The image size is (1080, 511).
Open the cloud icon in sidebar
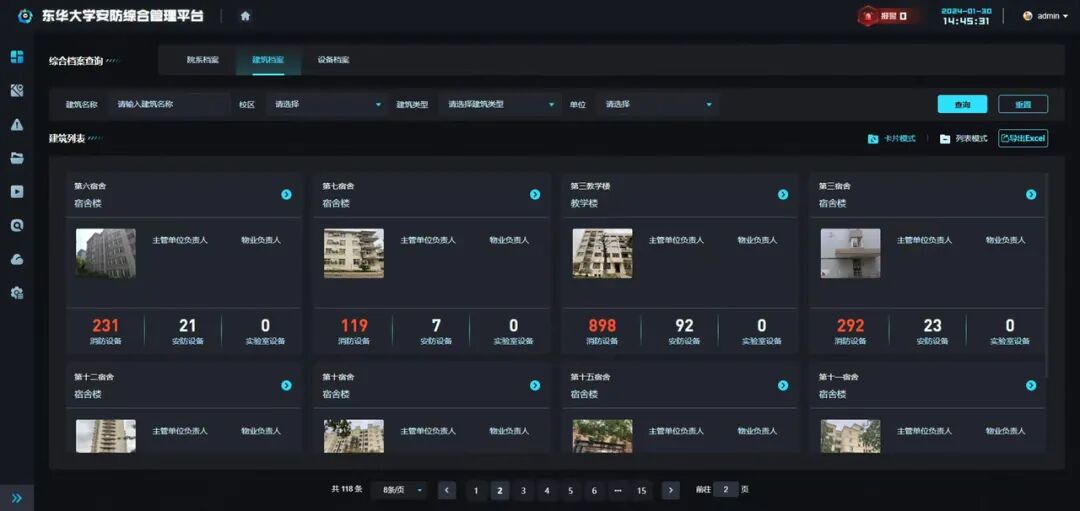click(x=17, y=259)
